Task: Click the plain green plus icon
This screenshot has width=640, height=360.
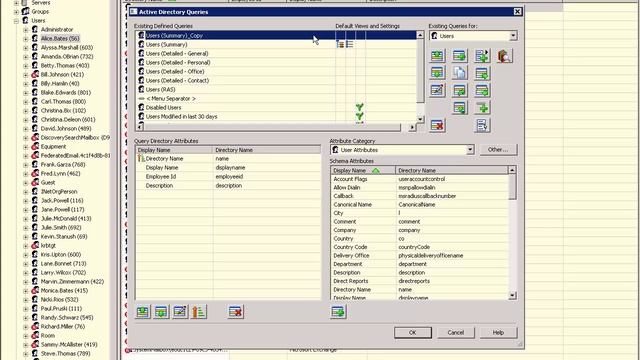Action: click(482, 108)
